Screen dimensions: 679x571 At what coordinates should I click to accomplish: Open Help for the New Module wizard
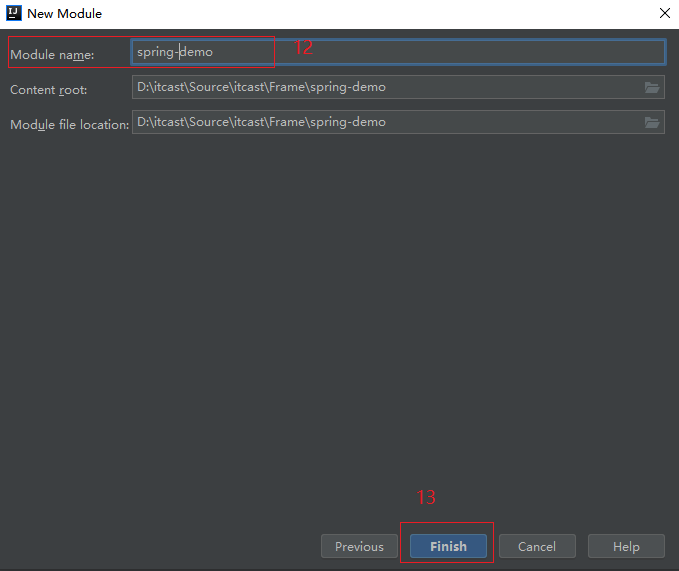tap(626, 546)
